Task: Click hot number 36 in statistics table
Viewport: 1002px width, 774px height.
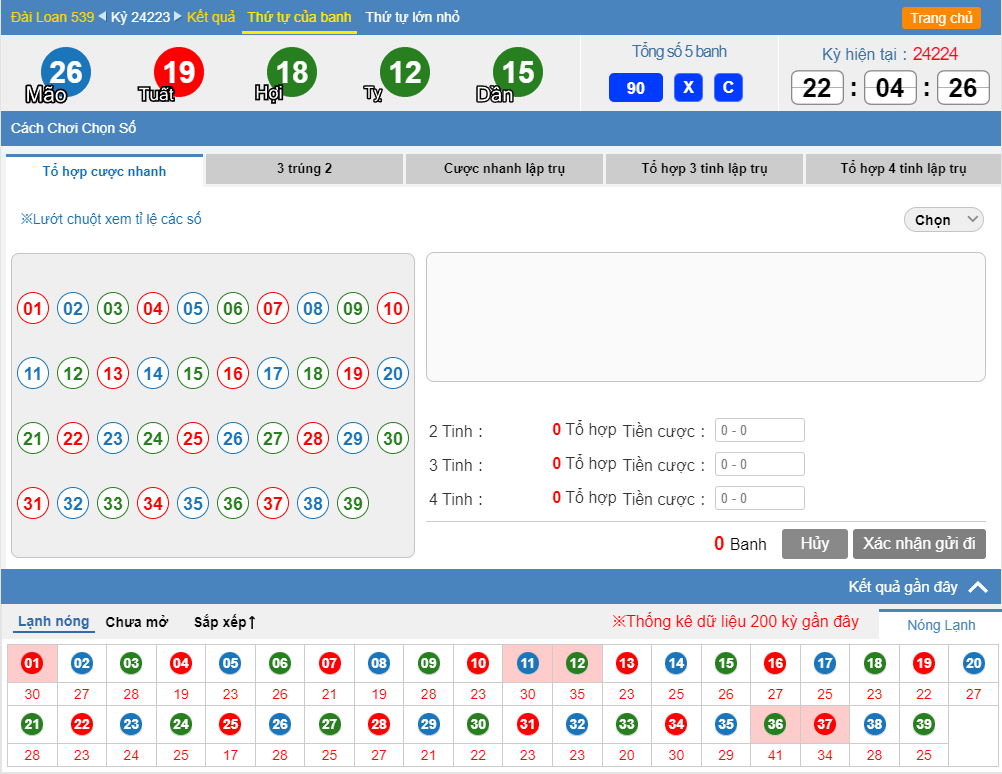Action: pos(775,725)
